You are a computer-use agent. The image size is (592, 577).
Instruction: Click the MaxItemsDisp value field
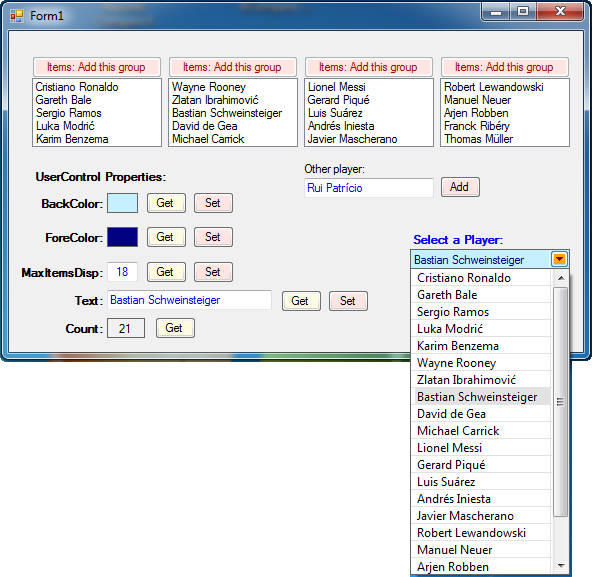[x=122, y=272]
